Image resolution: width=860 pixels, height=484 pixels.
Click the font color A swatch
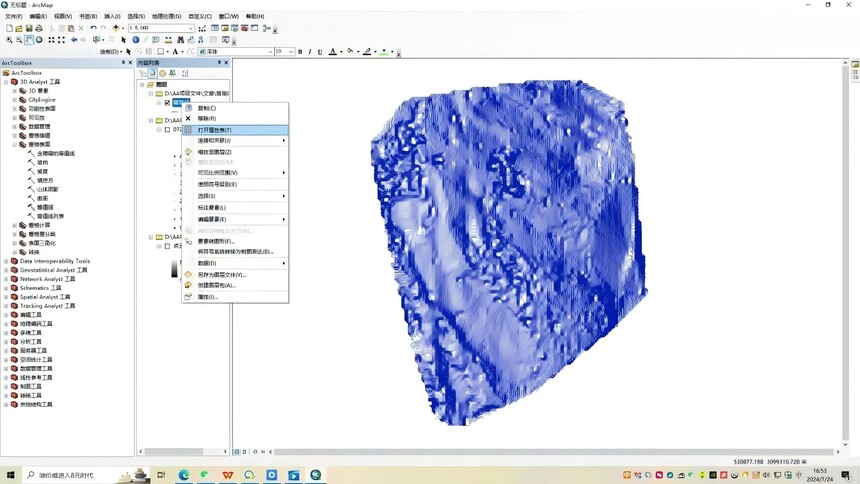point(332,52)
